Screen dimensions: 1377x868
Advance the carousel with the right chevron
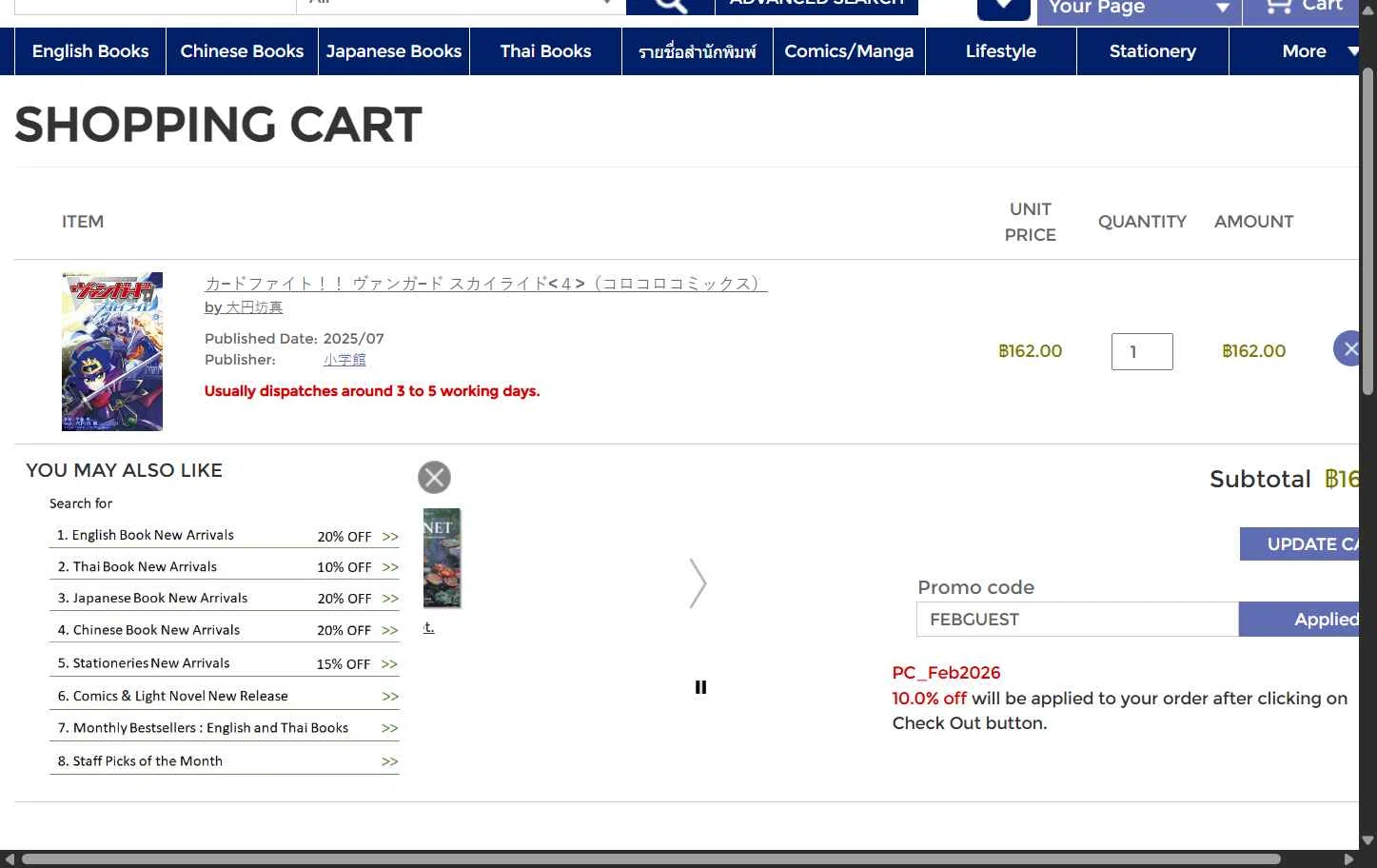(698, 582)
